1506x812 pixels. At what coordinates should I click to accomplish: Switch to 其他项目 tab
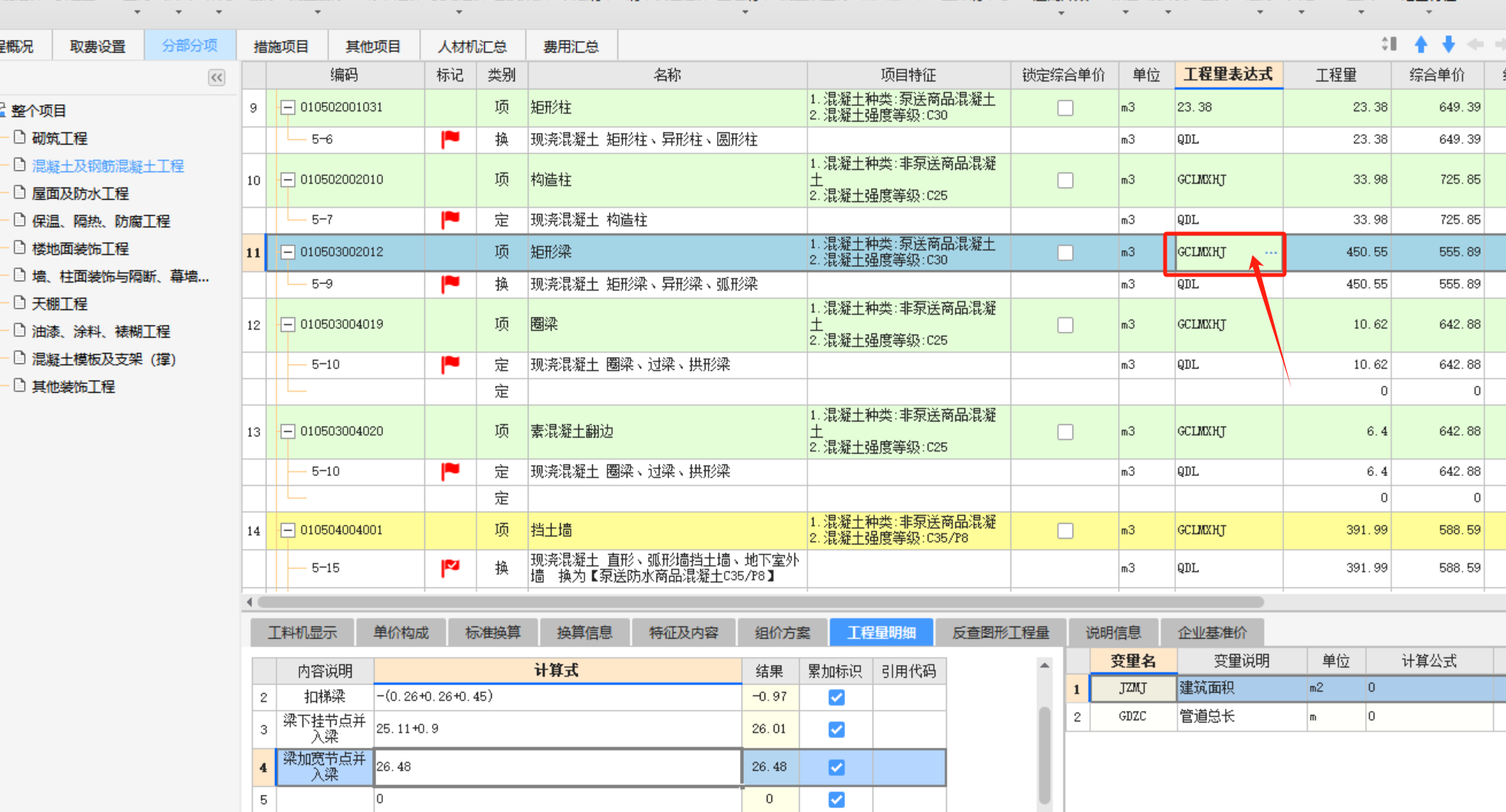[373, 47]
